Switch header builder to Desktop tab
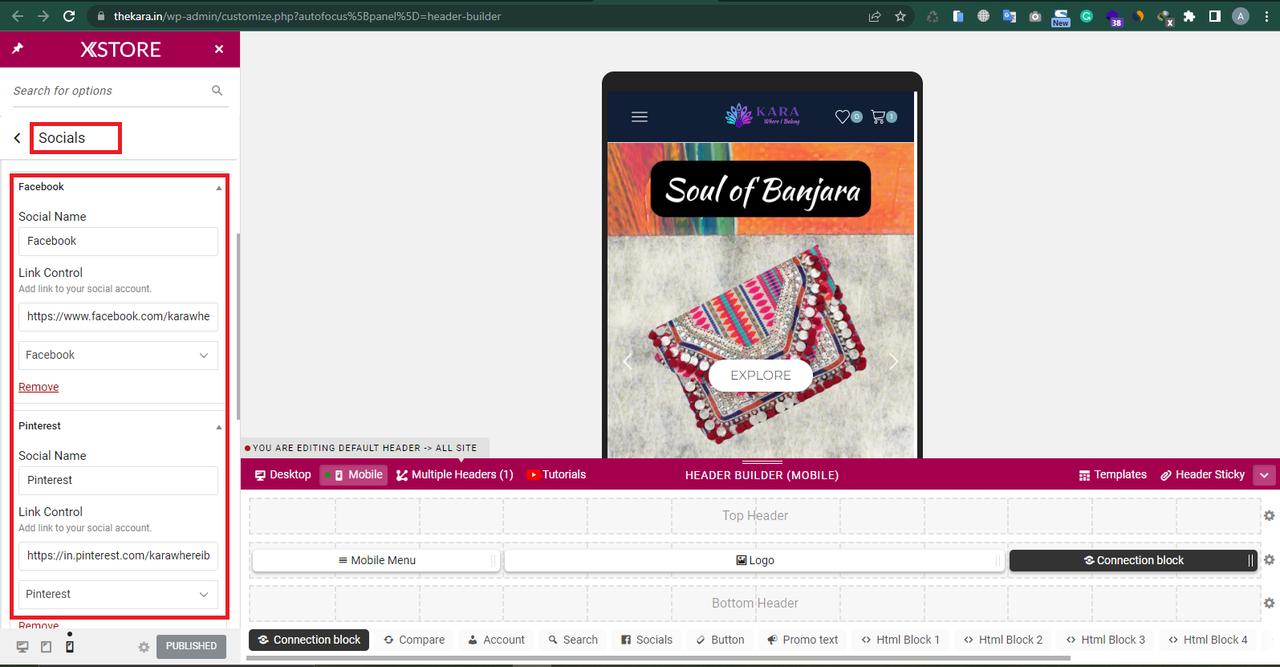Viewport: 1280px width, 667px height. [x=283, y=474]
